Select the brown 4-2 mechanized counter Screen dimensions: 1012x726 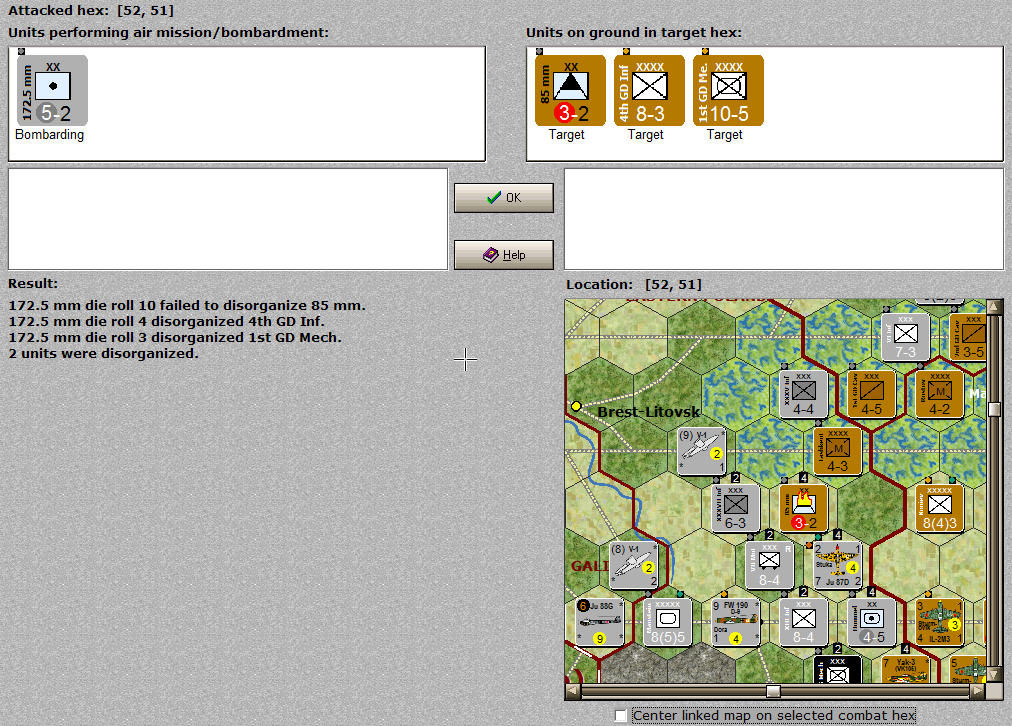point(940,394)
